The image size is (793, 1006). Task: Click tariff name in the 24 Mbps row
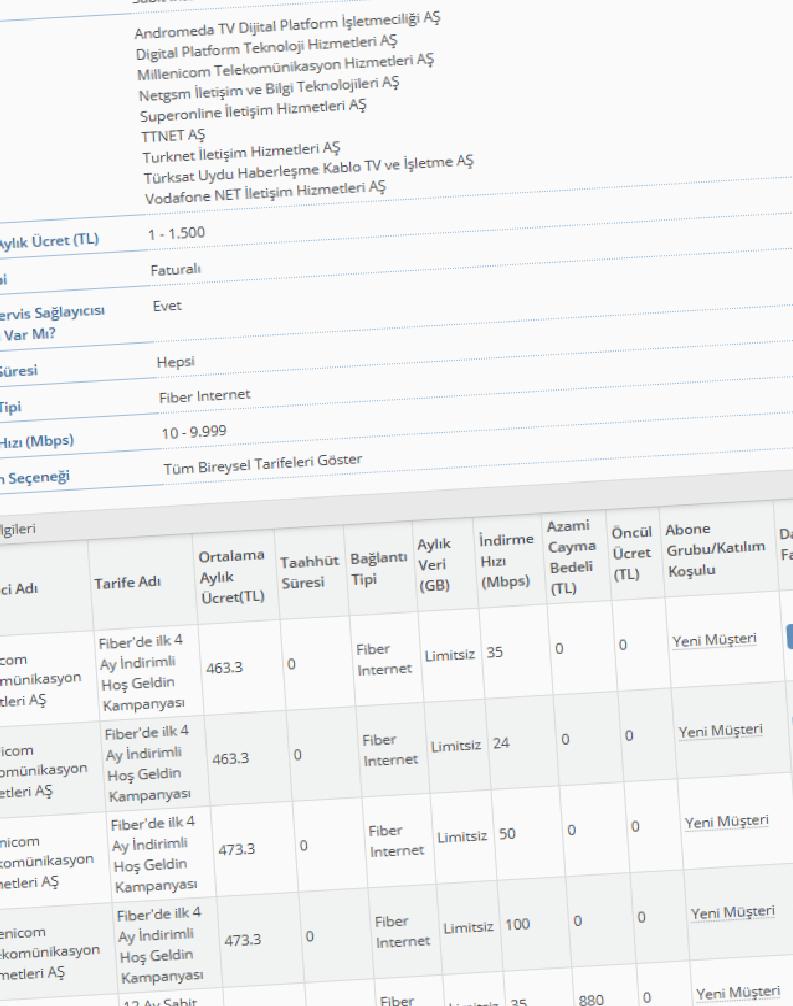click(x=148, y=764)
